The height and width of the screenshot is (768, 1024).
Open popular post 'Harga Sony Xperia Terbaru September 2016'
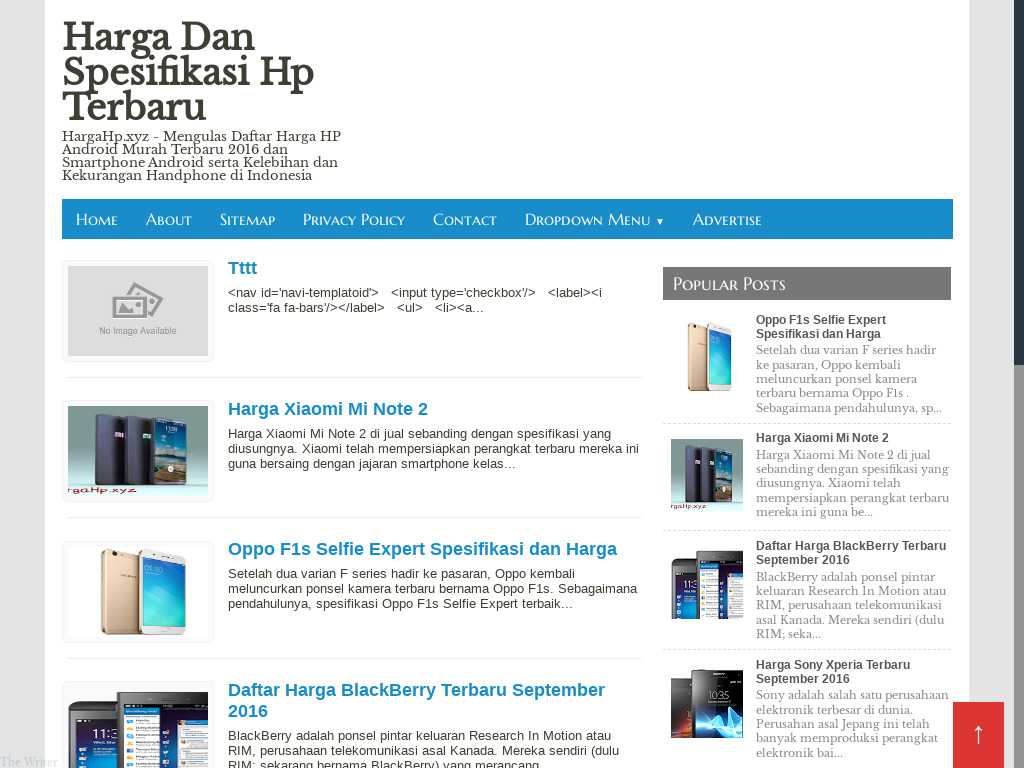(x=833, y=671)
